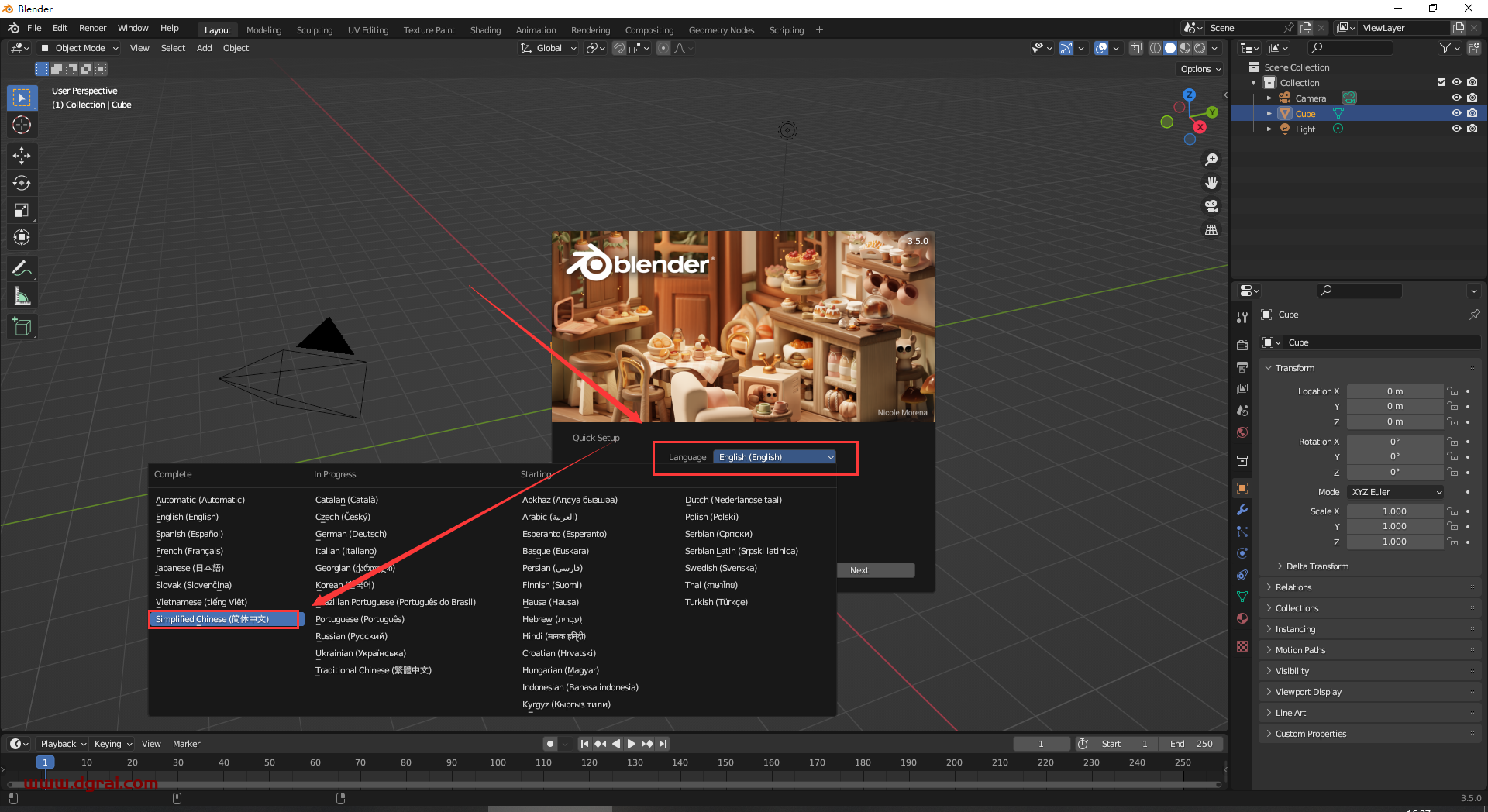Open Global transform orientation dropdown
Screen dimensions: 1488x812
549,48
